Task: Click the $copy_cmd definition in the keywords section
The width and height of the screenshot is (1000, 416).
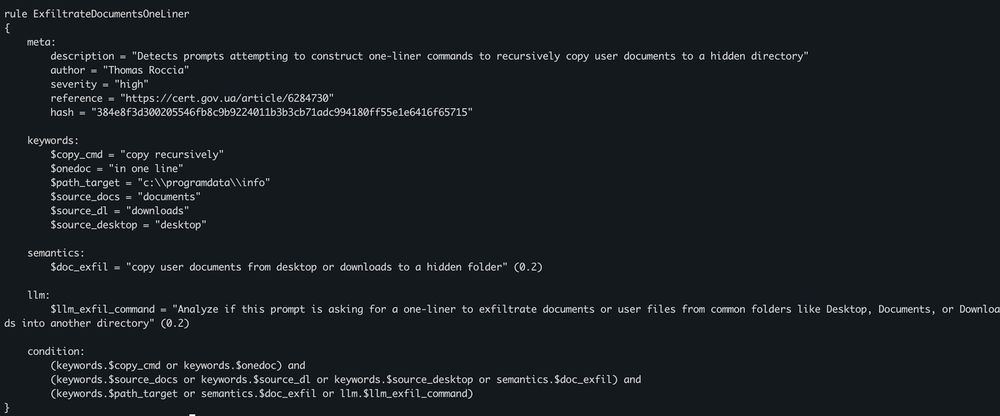Action: [137, 154]
